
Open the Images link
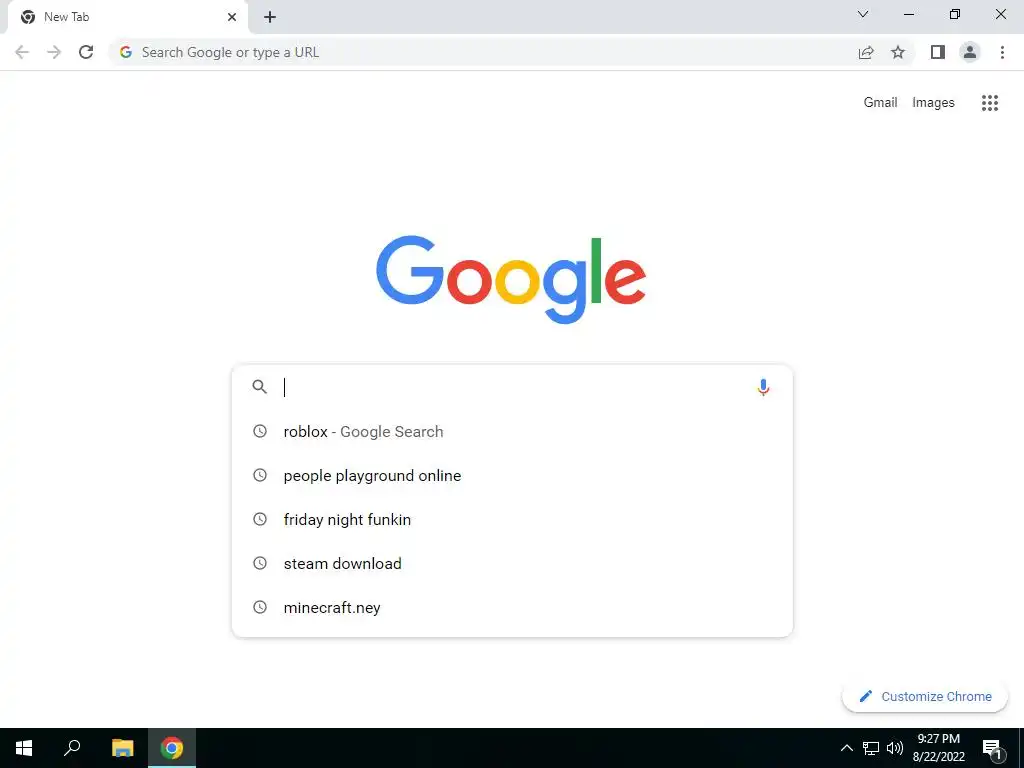[933, 103]
